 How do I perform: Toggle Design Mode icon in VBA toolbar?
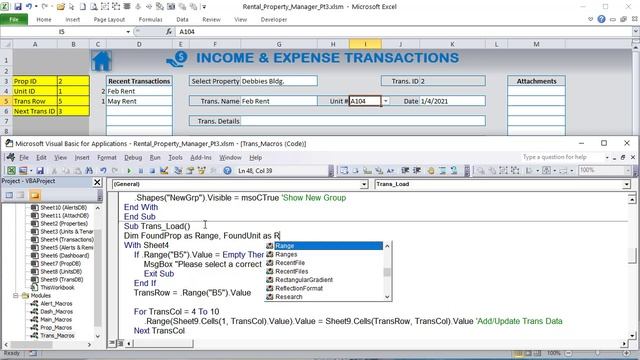point(164,171)
